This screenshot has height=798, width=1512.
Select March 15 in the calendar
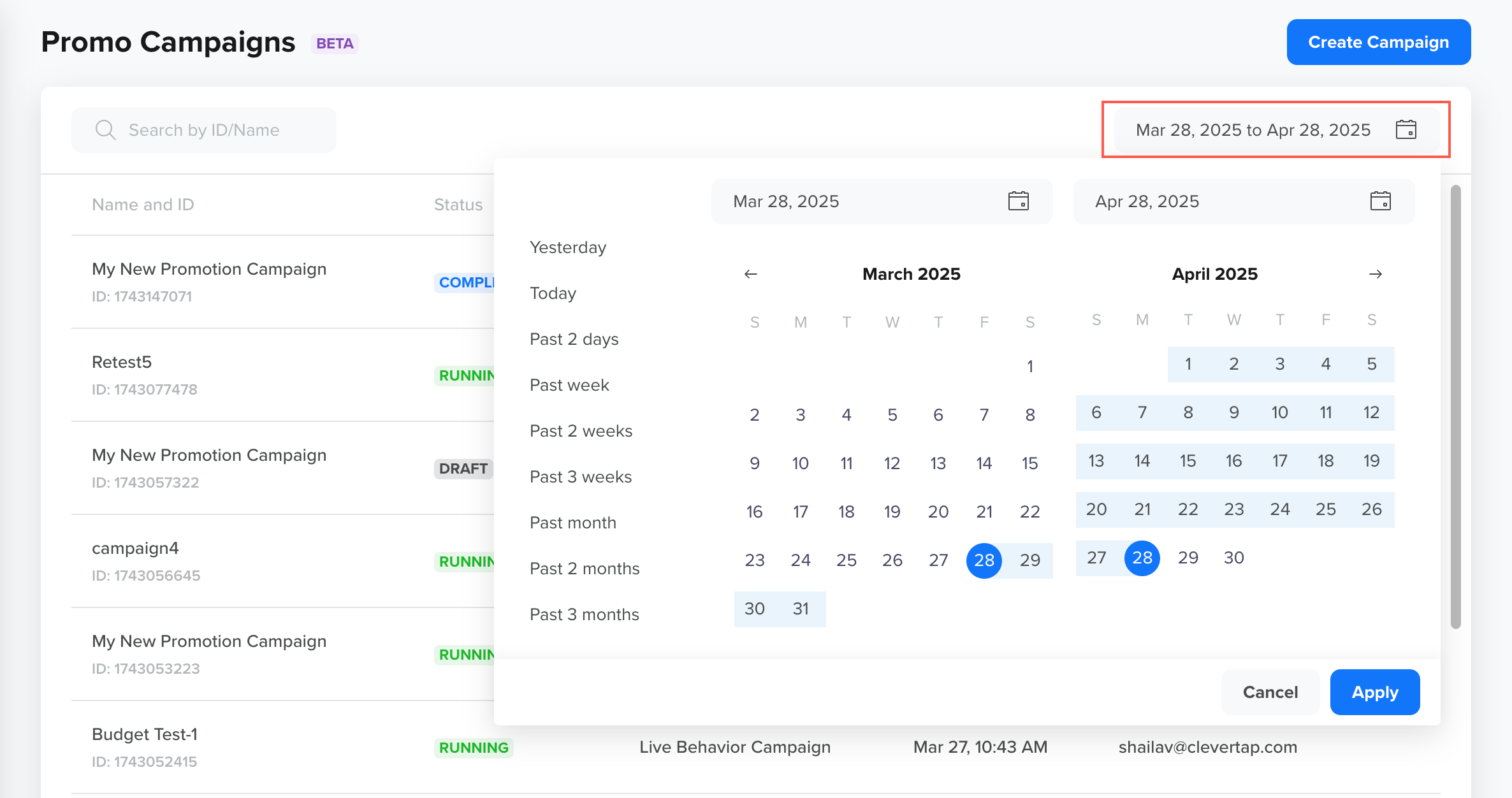pyautogui.click(x=1029, y=463)
